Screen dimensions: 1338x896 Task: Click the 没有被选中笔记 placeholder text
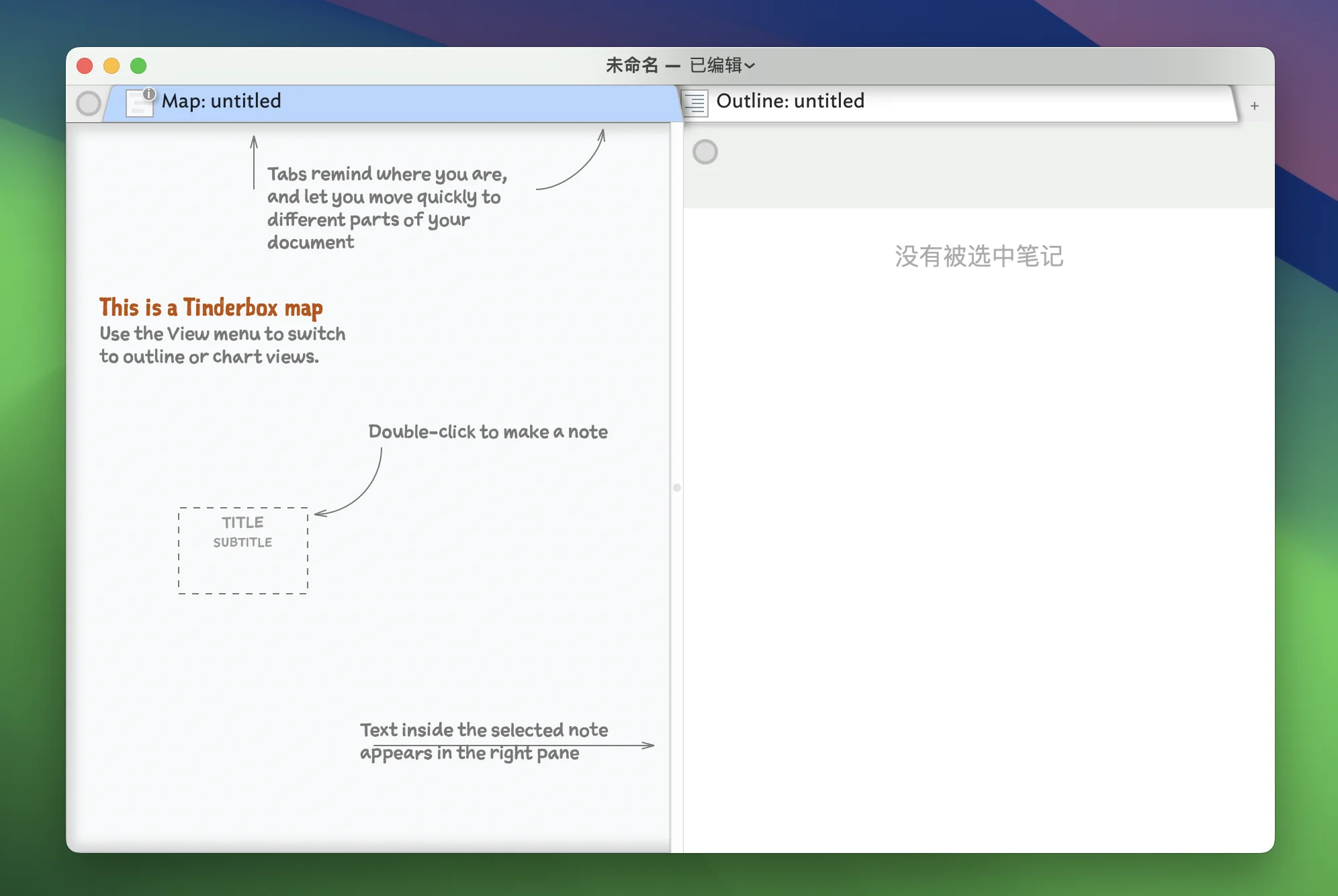979,256
